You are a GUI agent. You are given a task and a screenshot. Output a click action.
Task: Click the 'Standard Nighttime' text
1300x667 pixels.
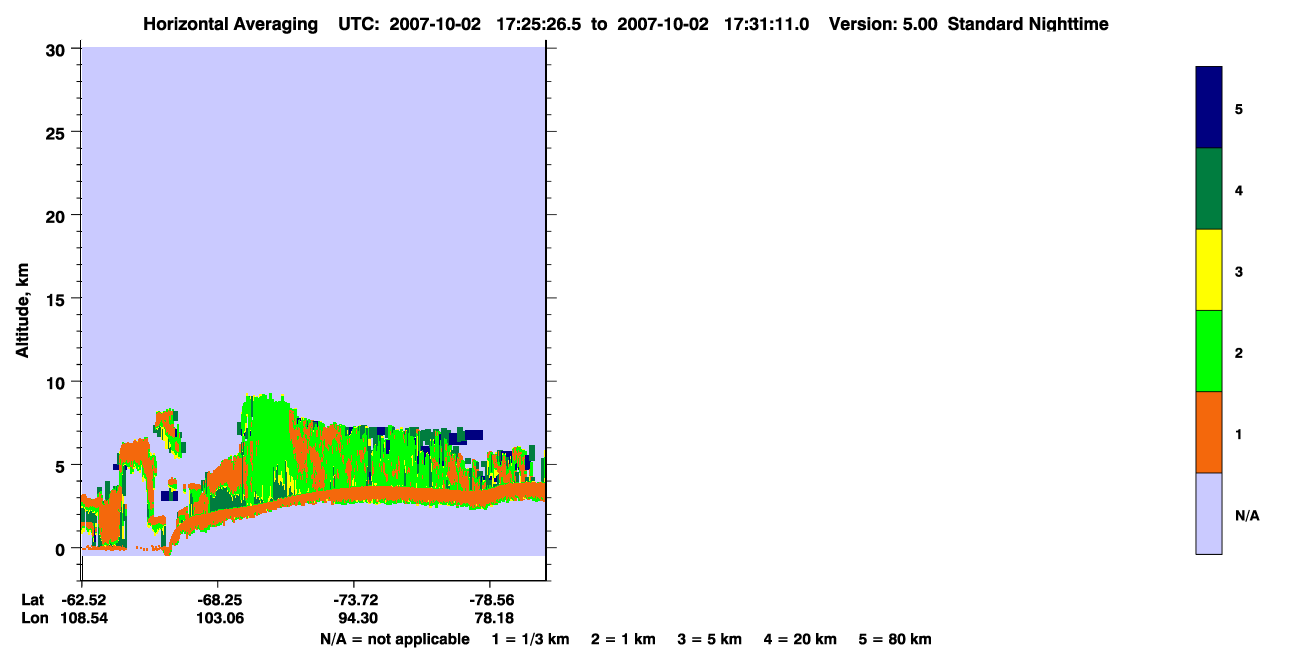click(1028, 24)
